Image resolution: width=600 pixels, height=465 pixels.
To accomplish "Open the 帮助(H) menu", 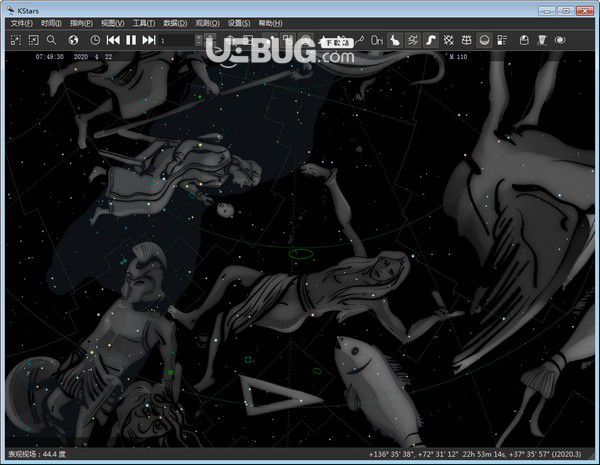I will [271, 23].
